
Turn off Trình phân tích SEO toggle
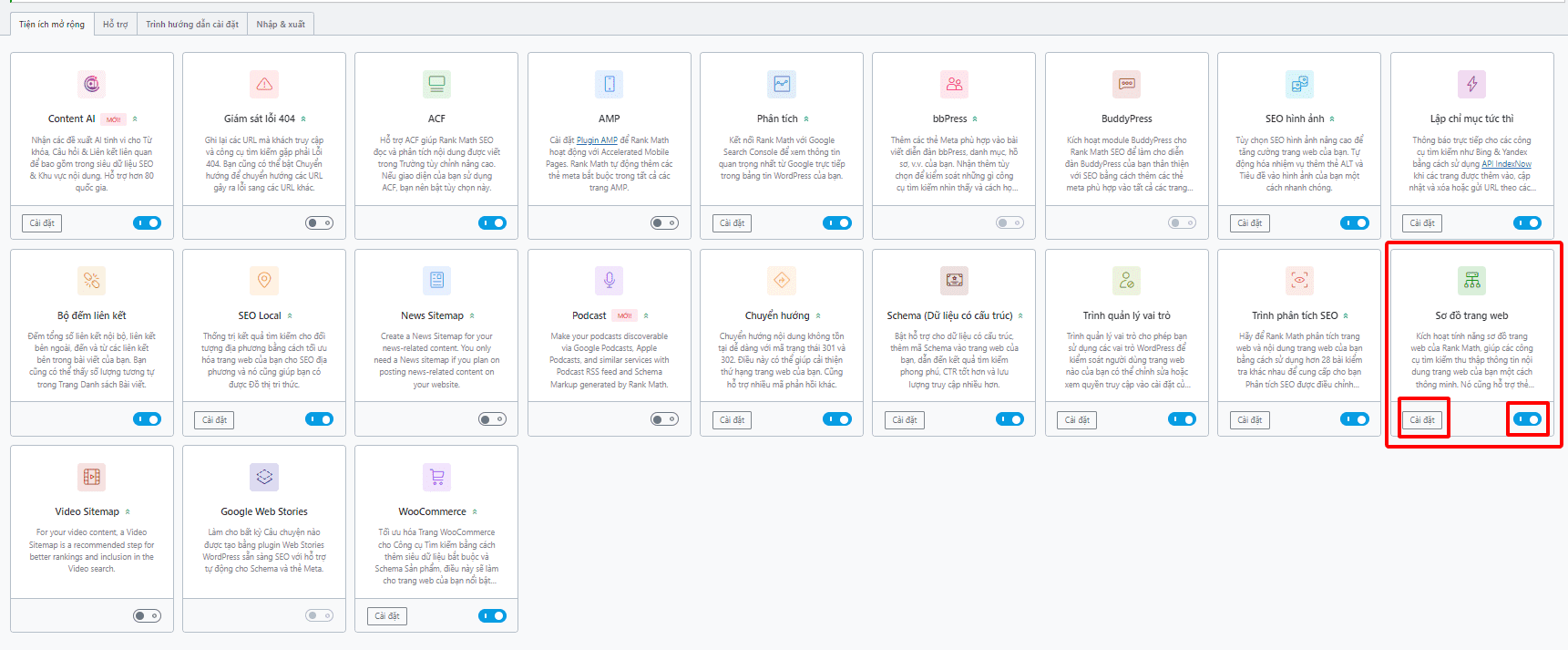pos(1355,419)
